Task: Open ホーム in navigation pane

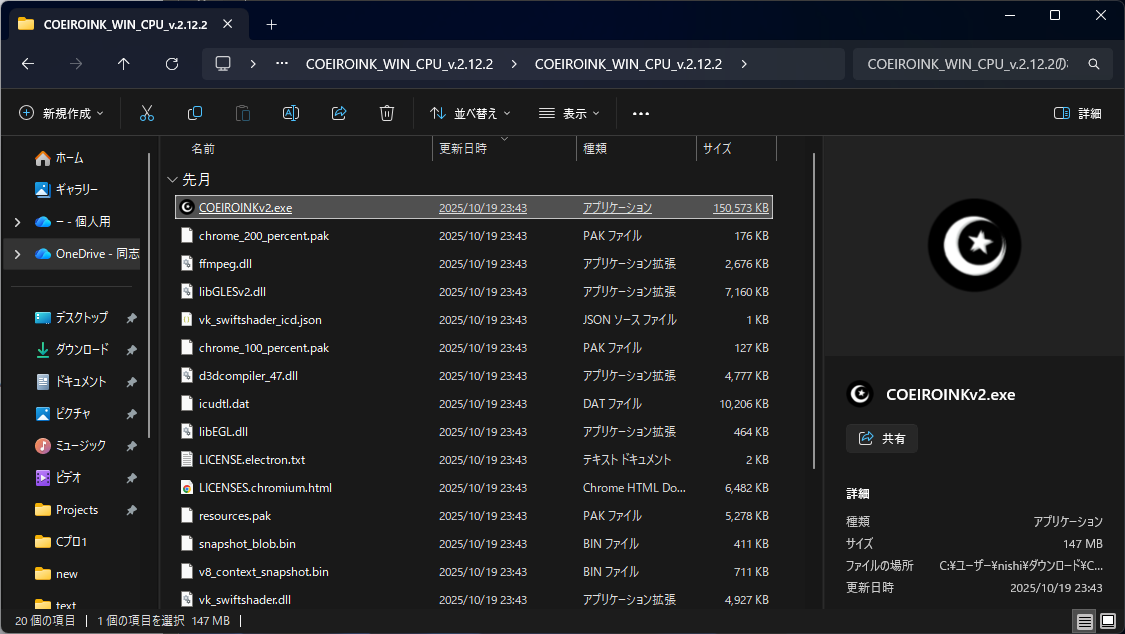Action: tap(70, 158)
